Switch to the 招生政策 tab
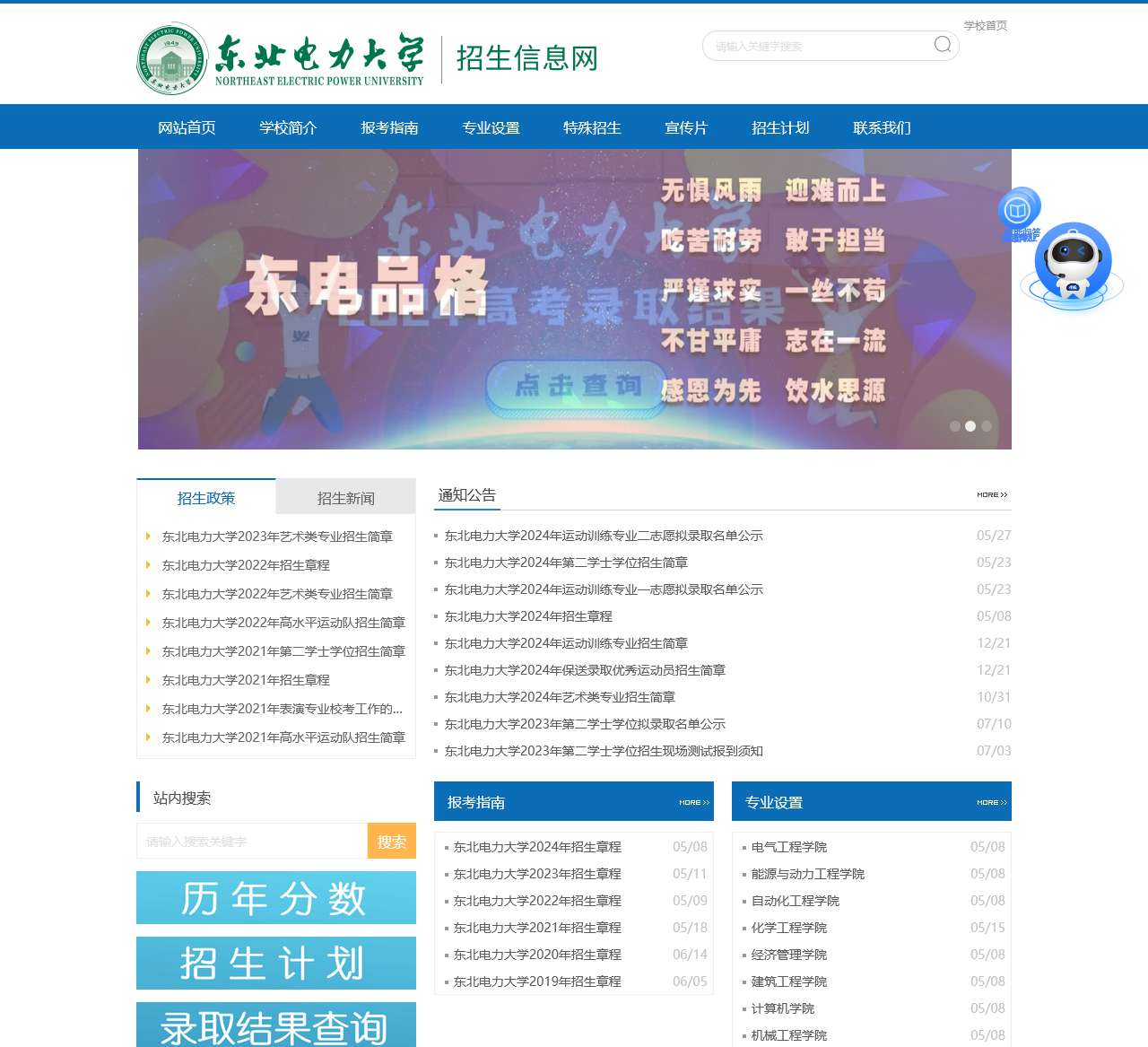Viewport: 1148px width, 1047px height. pyautogui.click(x=206, y=498)
